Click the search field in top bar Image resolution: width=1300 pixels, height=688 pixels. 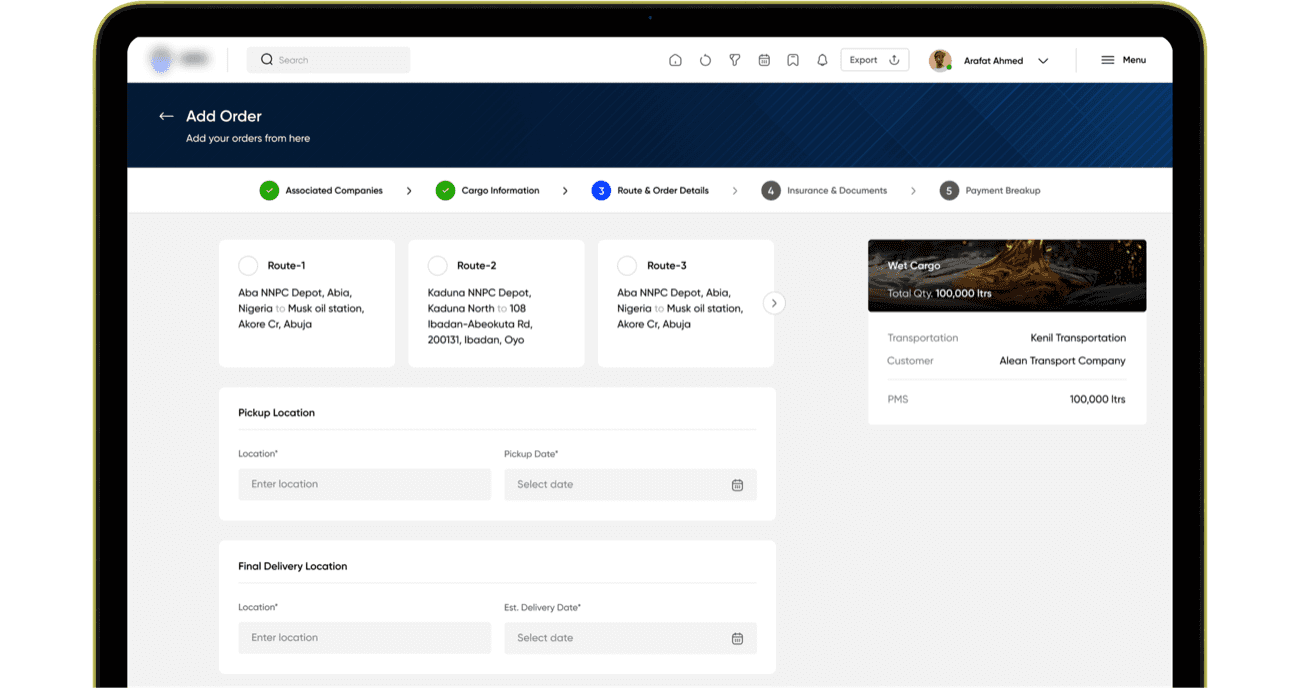click(x=329, y=60)
